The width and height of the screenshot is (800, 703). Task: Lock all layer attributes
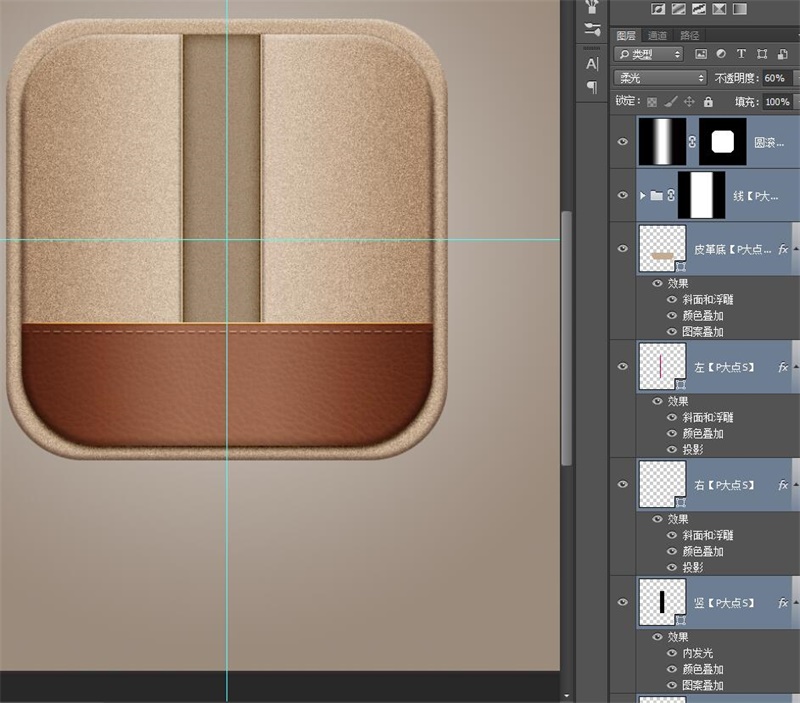click(708, 102)
